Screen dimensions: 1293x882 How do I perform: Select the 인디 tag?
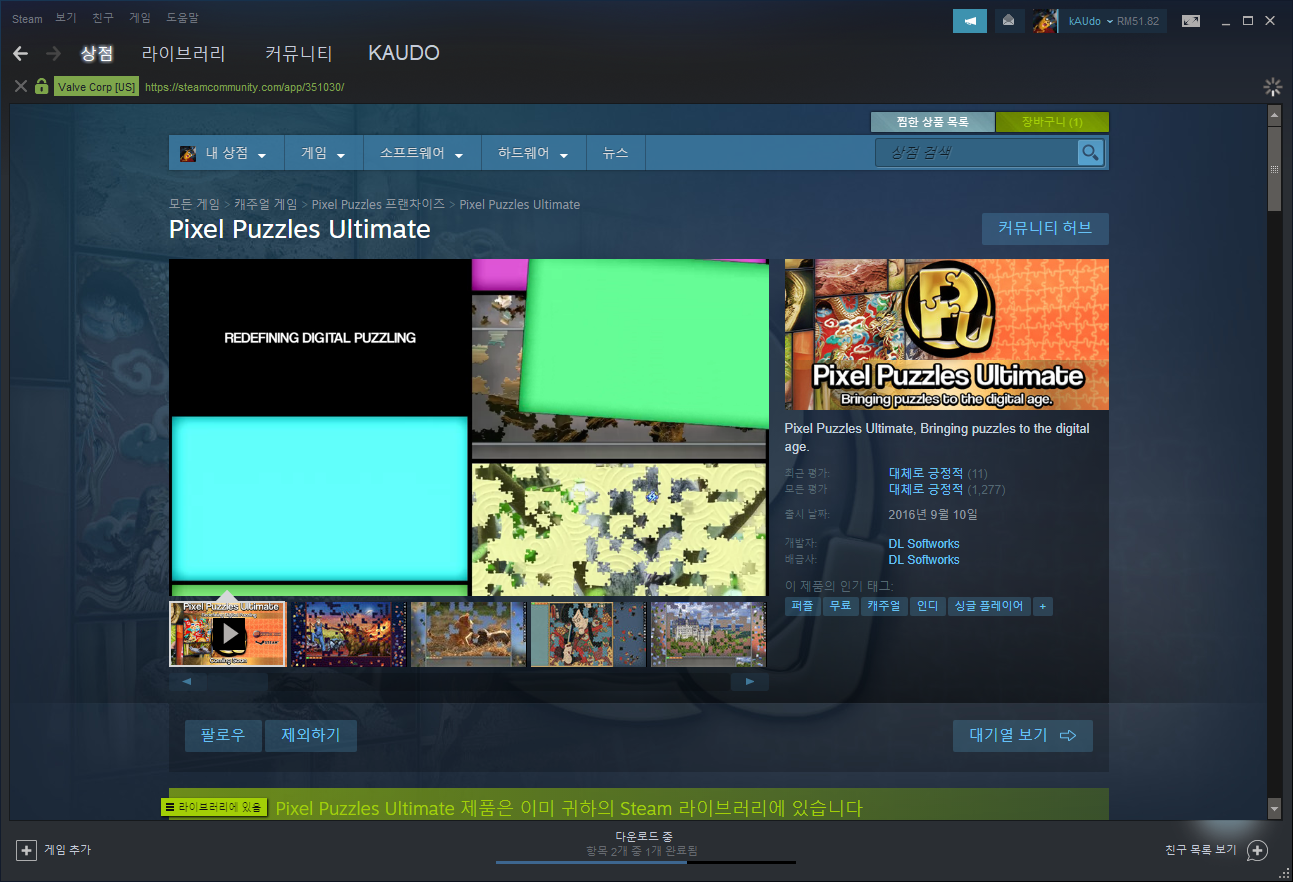coord(928,606)
